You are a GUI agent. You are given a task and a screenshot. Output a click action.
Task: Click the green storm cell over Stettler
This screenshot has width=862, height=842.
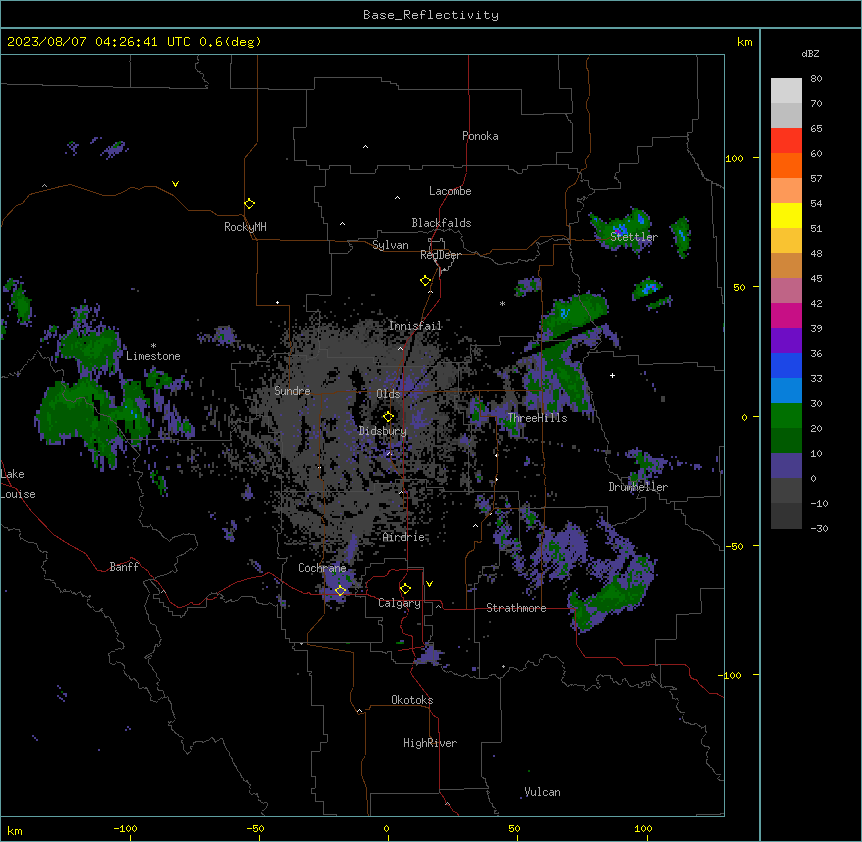click(x=621, y=230)
